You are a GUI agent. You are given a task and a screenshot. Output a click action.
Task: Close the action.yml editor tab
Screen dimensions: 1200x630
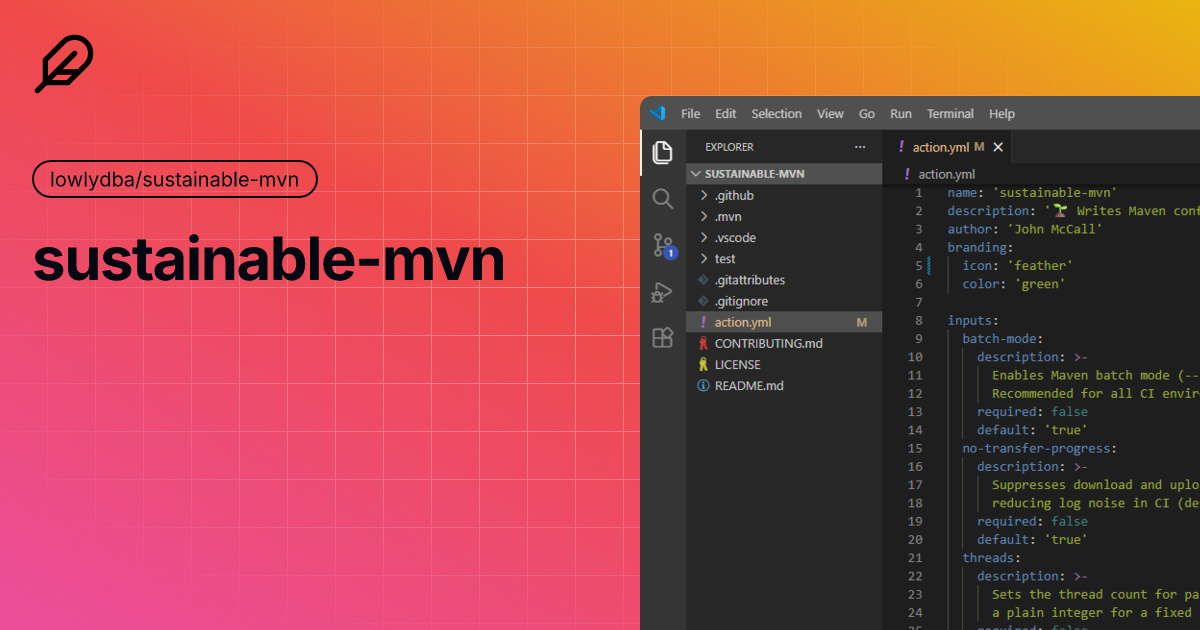tap(997, 147)
